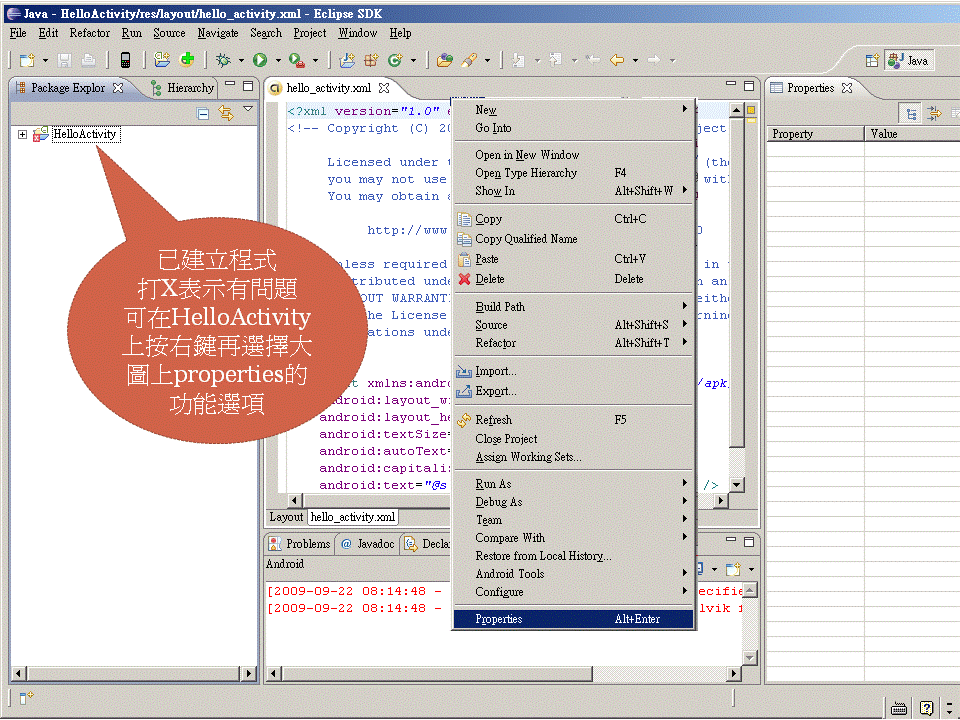Image resolution: width=960 pixels, height=720 pixels.
Task: Choose Open Type Hierarchy in context menu
Action: click(574, 173)
